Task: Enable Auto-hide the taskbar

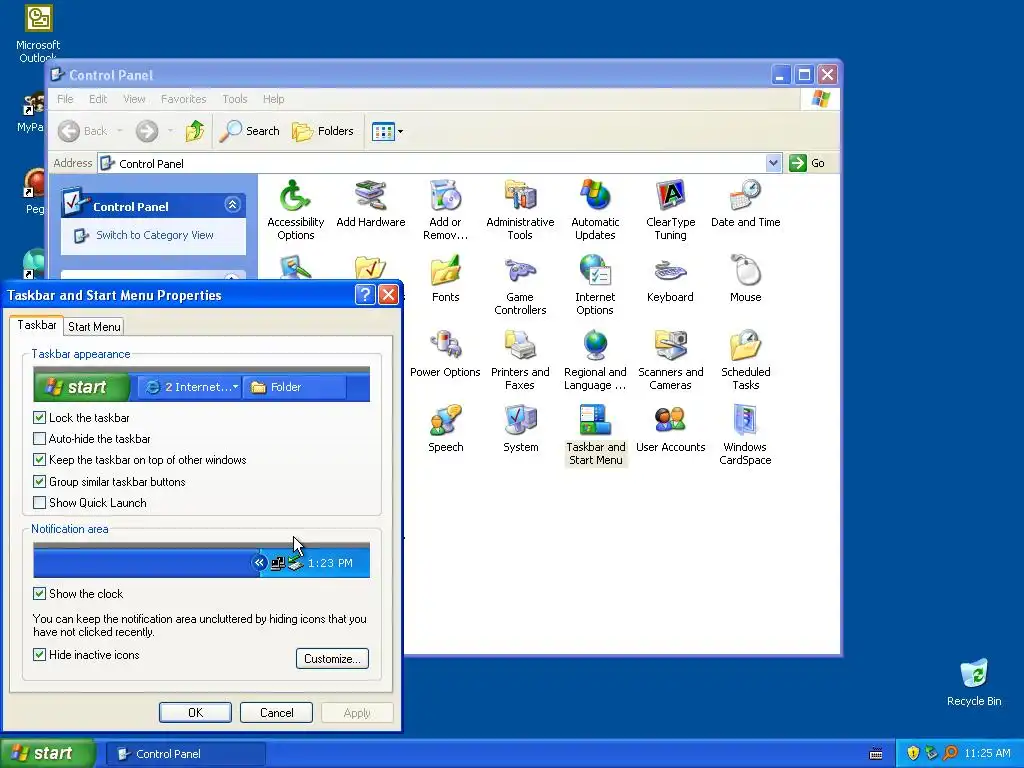Action: tap(39, 439)
